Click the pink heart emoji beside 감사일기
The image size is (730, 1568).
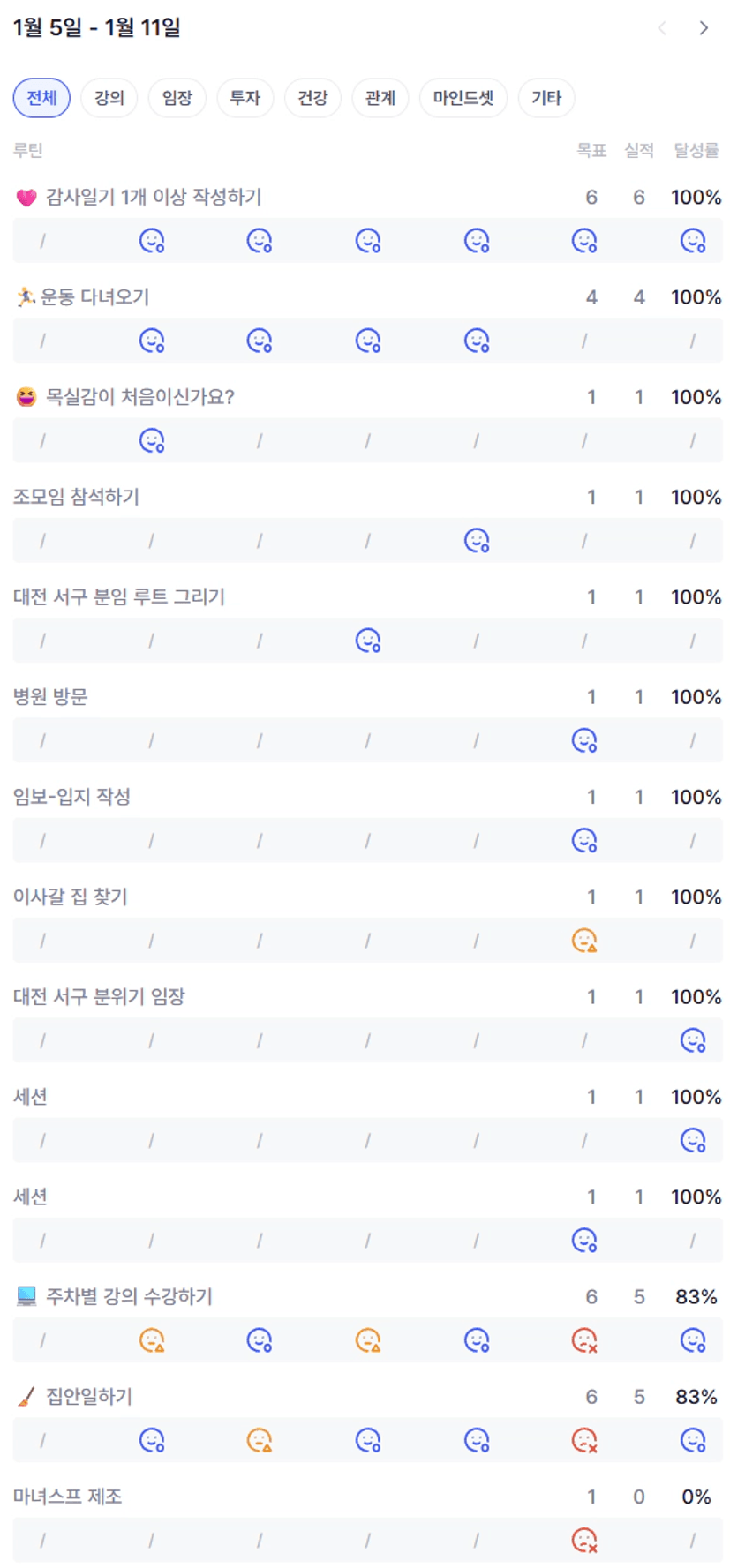[x=26, y=198]
